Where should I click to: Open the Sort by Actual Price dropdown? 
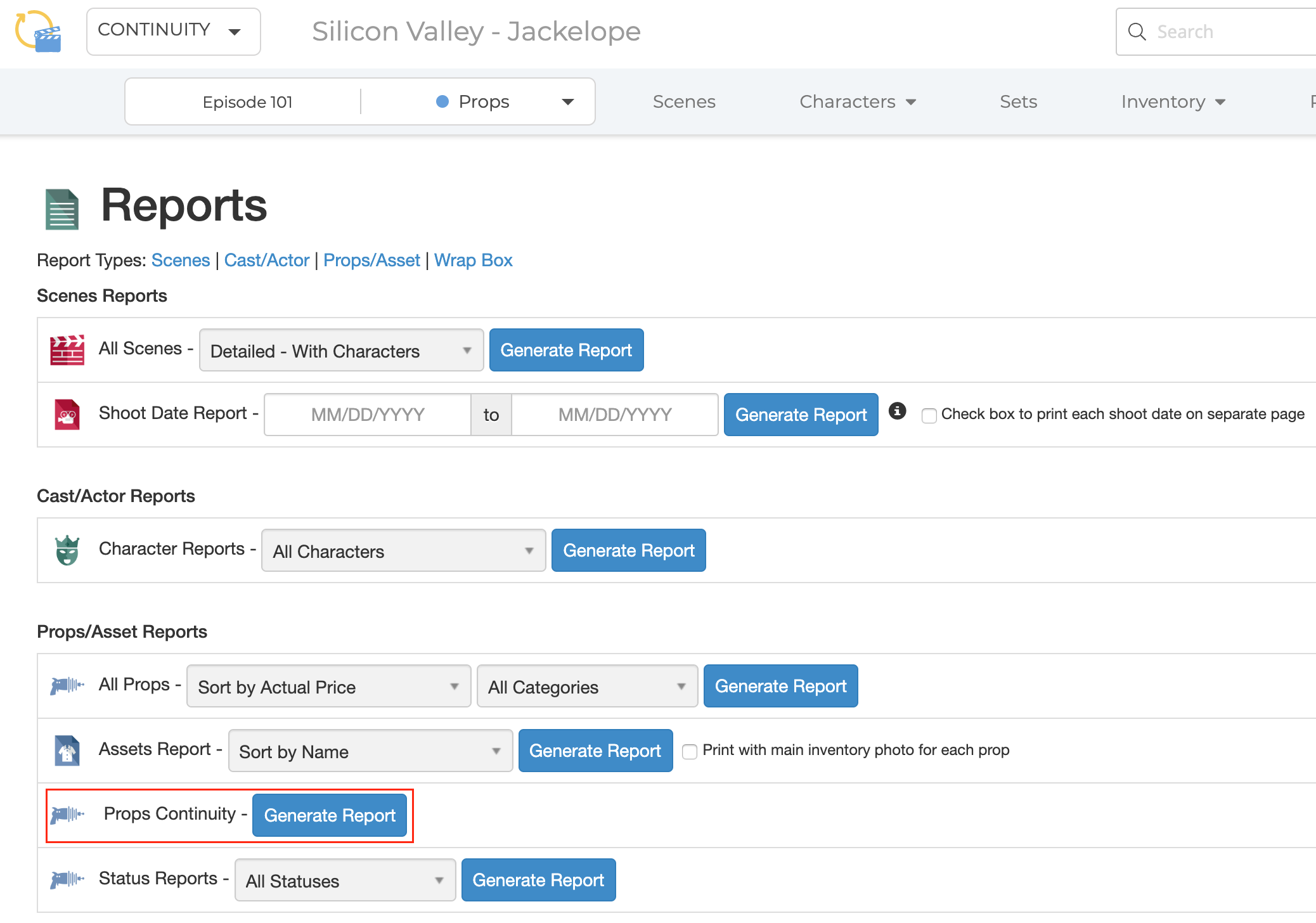tap(329, 686)
